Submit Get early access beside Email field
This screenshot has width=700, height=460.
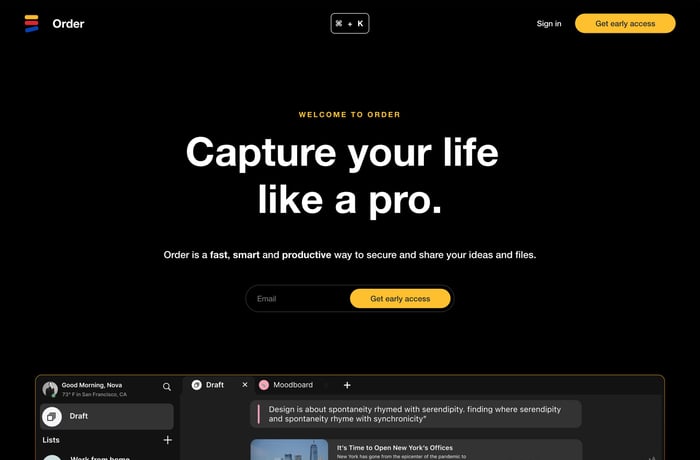(x=400, y=298)
